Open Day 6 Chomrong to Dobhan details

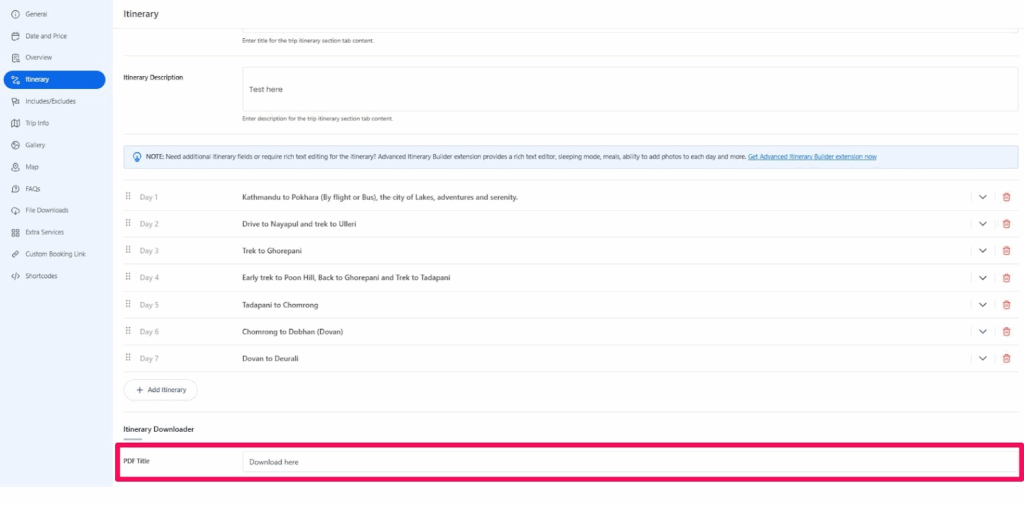[982, 332]
